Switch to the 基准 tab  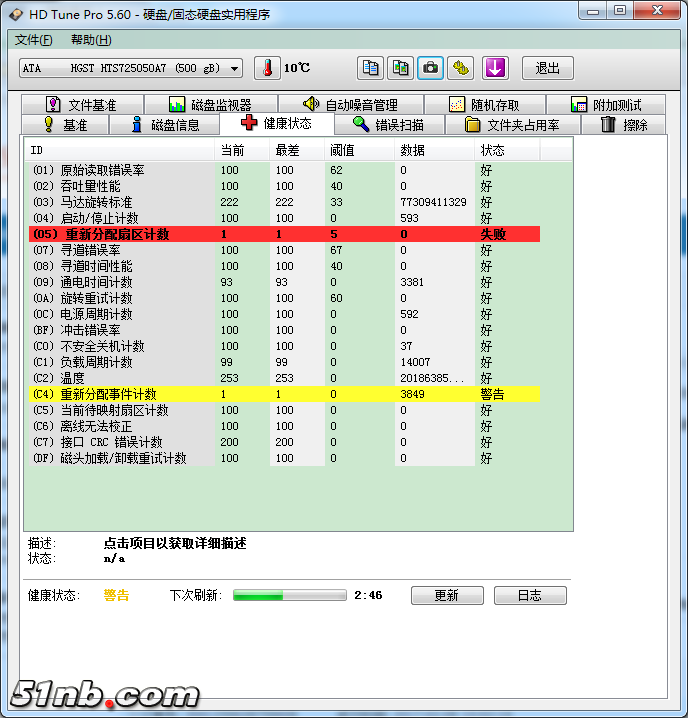point(65,125)
